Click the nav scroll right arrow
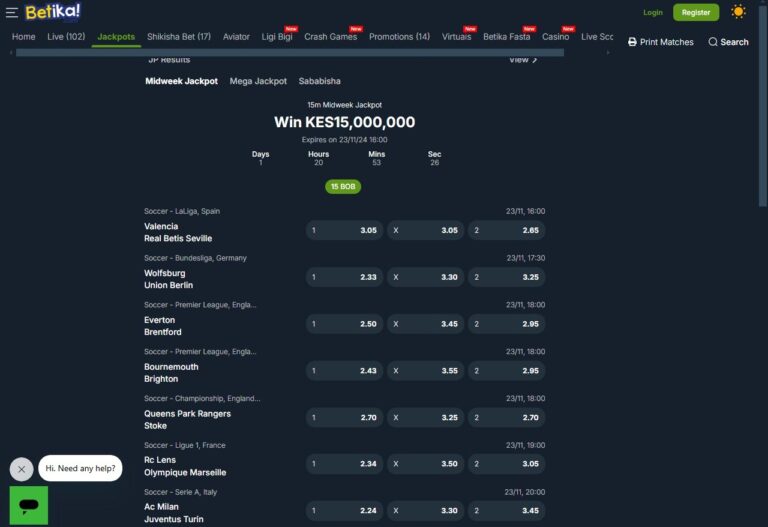This screenshot has height=527, width=768. coord(608,52)
